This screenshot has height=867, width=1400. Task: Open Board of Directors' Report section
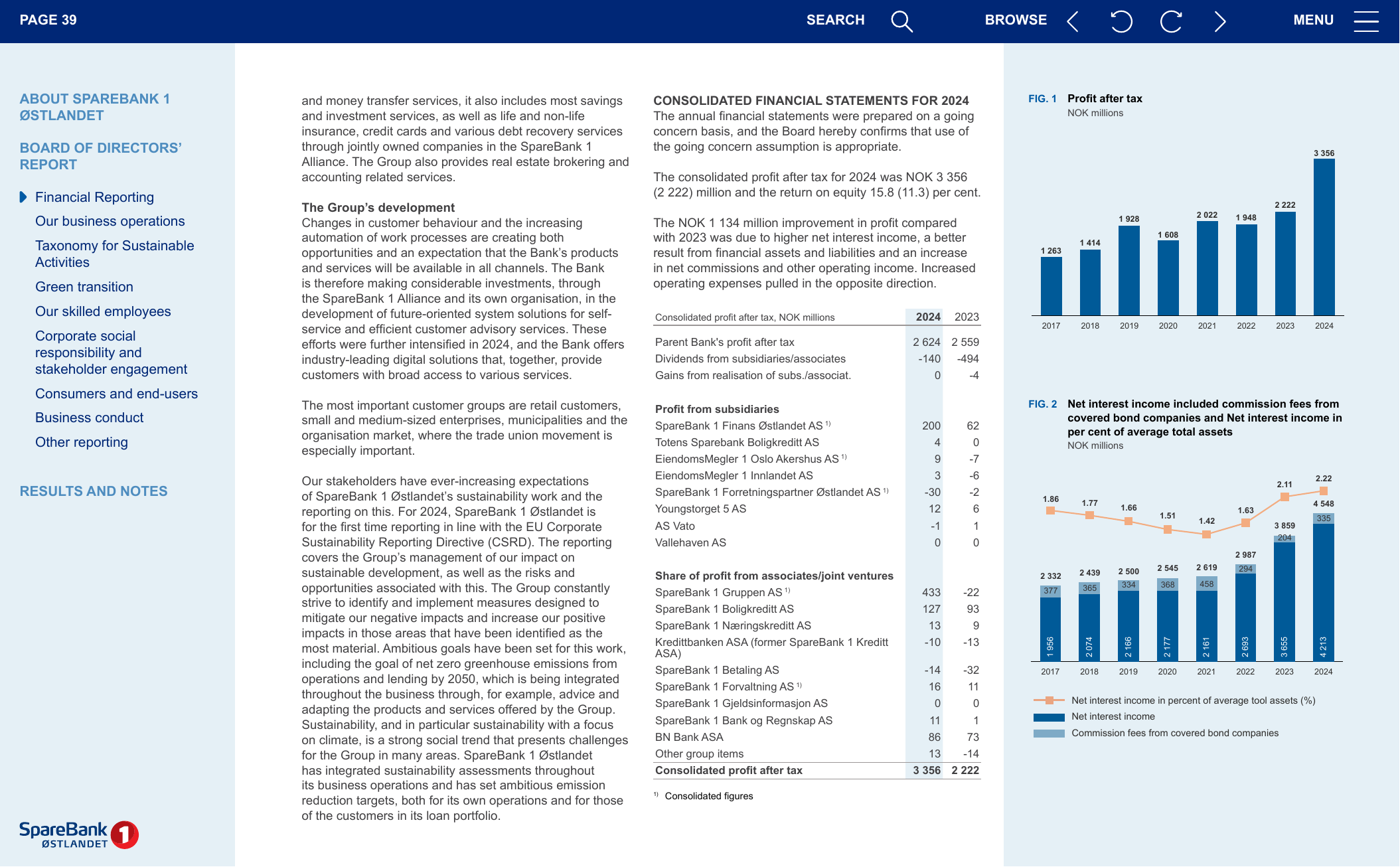click(x=100, y=156)
